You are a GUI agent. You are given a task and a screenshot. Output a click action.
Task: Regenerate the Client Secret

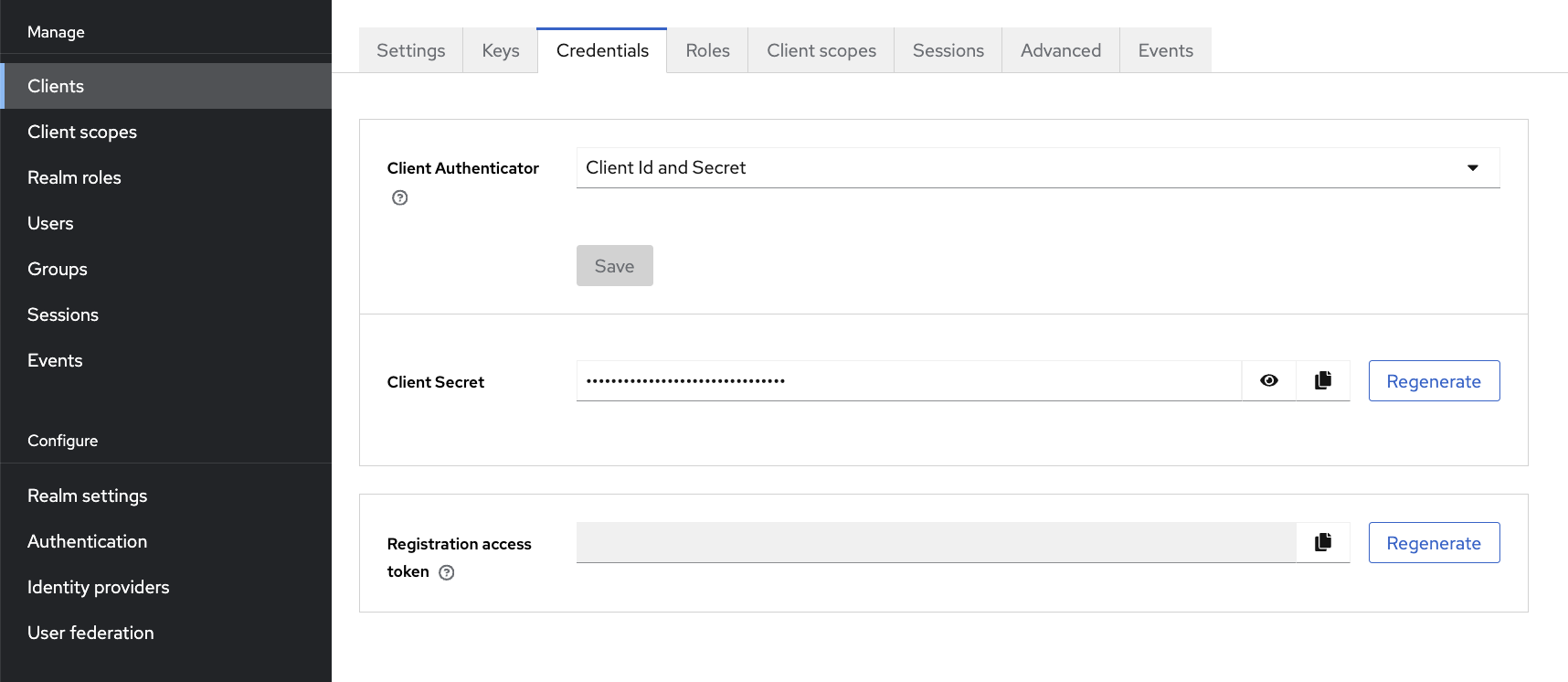pyautogui.click(x=1434, y=381)
